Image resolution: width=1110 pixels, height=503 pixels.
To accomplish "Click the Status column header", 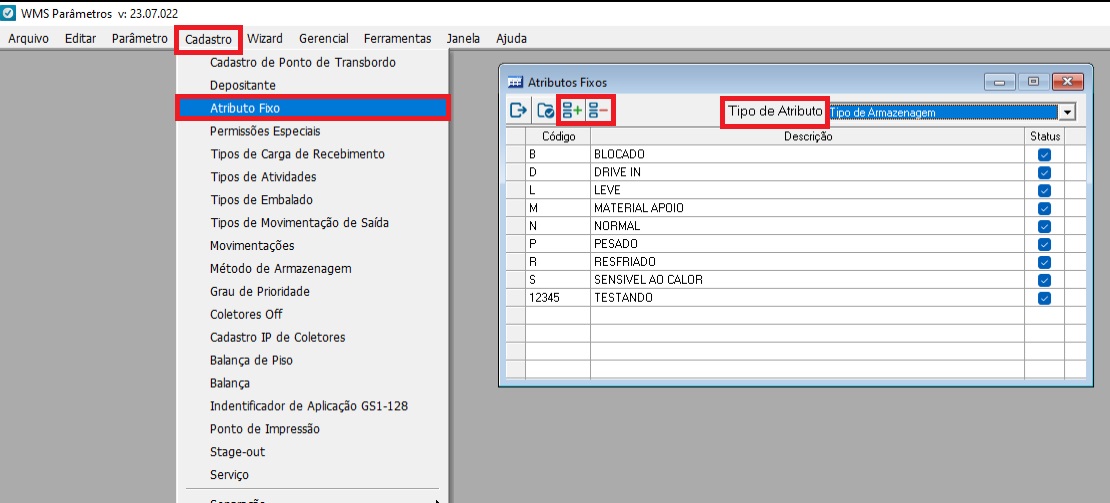I will (1045, 137).
